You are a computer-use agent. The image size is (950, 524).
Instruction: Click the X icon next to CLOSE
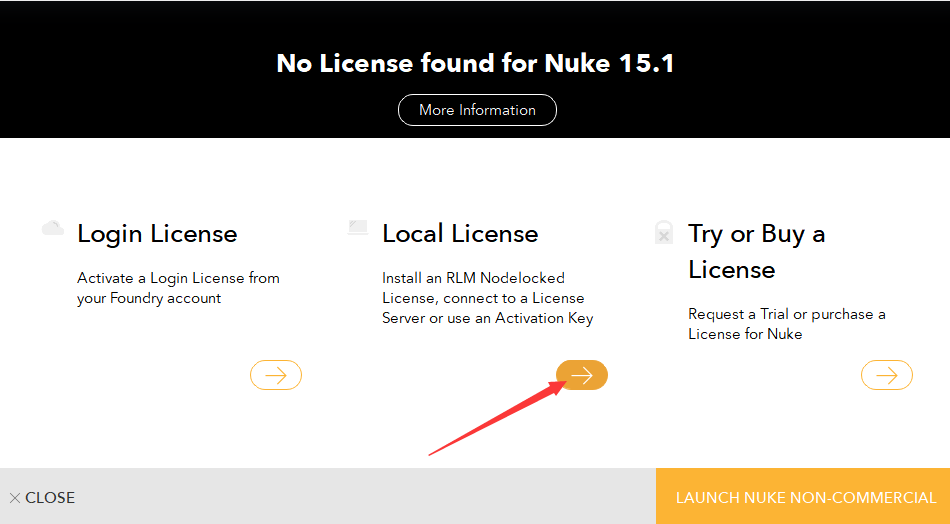pos(15,498)
